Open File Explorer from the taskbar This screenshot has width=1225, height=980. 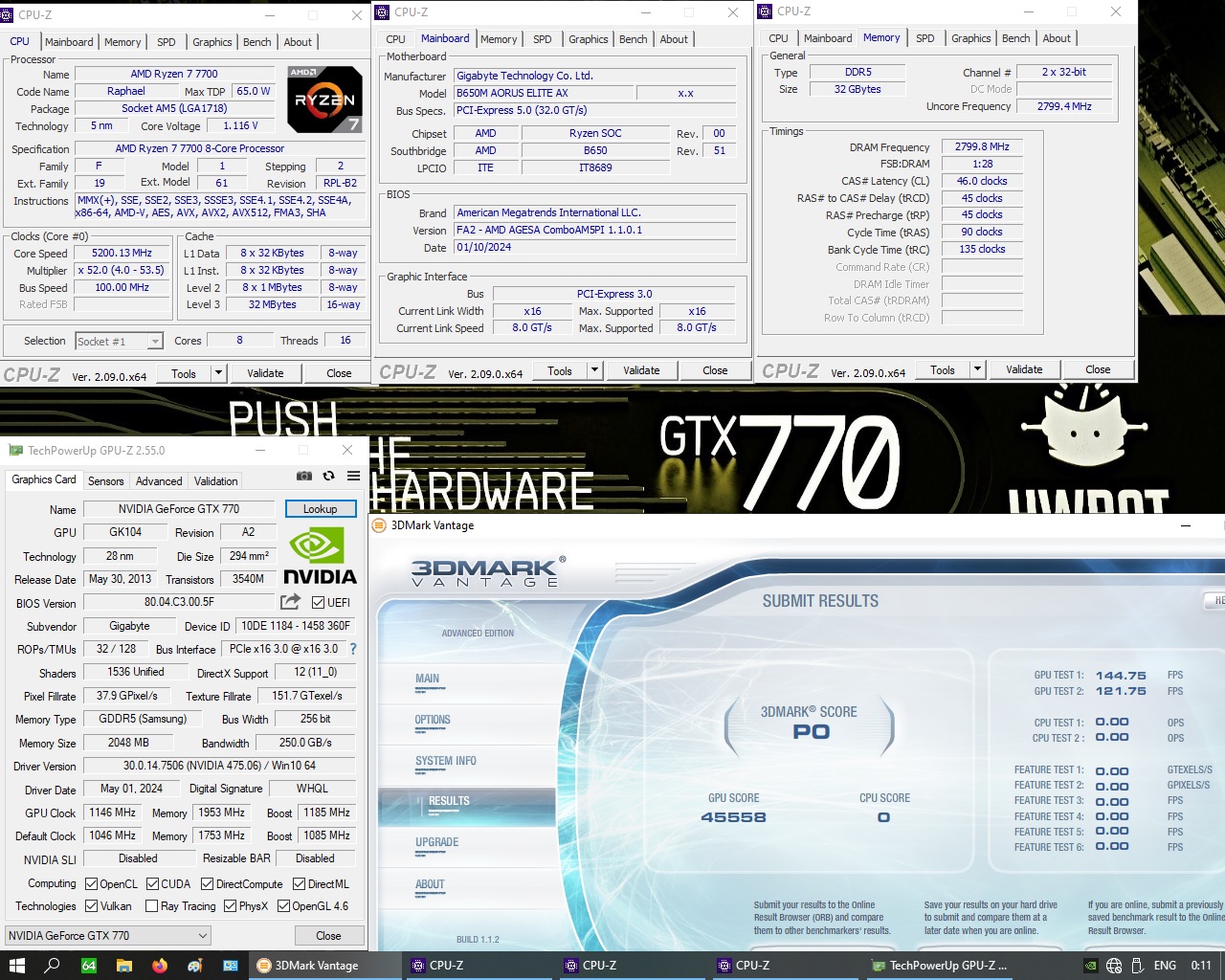point(124,966)
